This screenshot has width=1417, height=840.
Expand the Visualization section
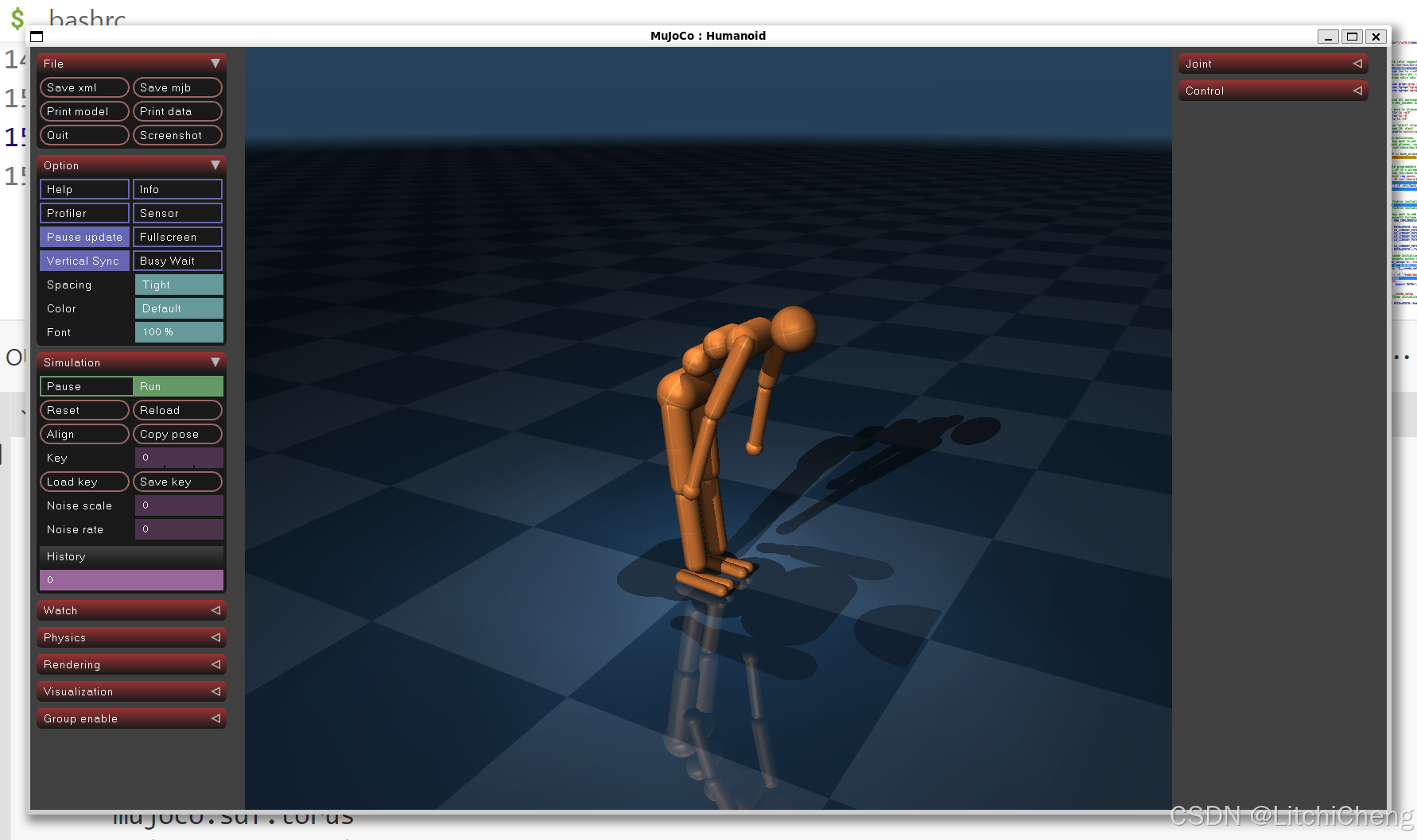(x=131, y=691)
